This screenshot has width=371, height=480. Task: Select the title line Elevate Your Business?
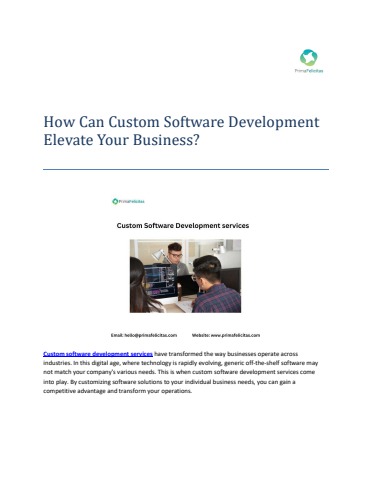click(122, 140)
